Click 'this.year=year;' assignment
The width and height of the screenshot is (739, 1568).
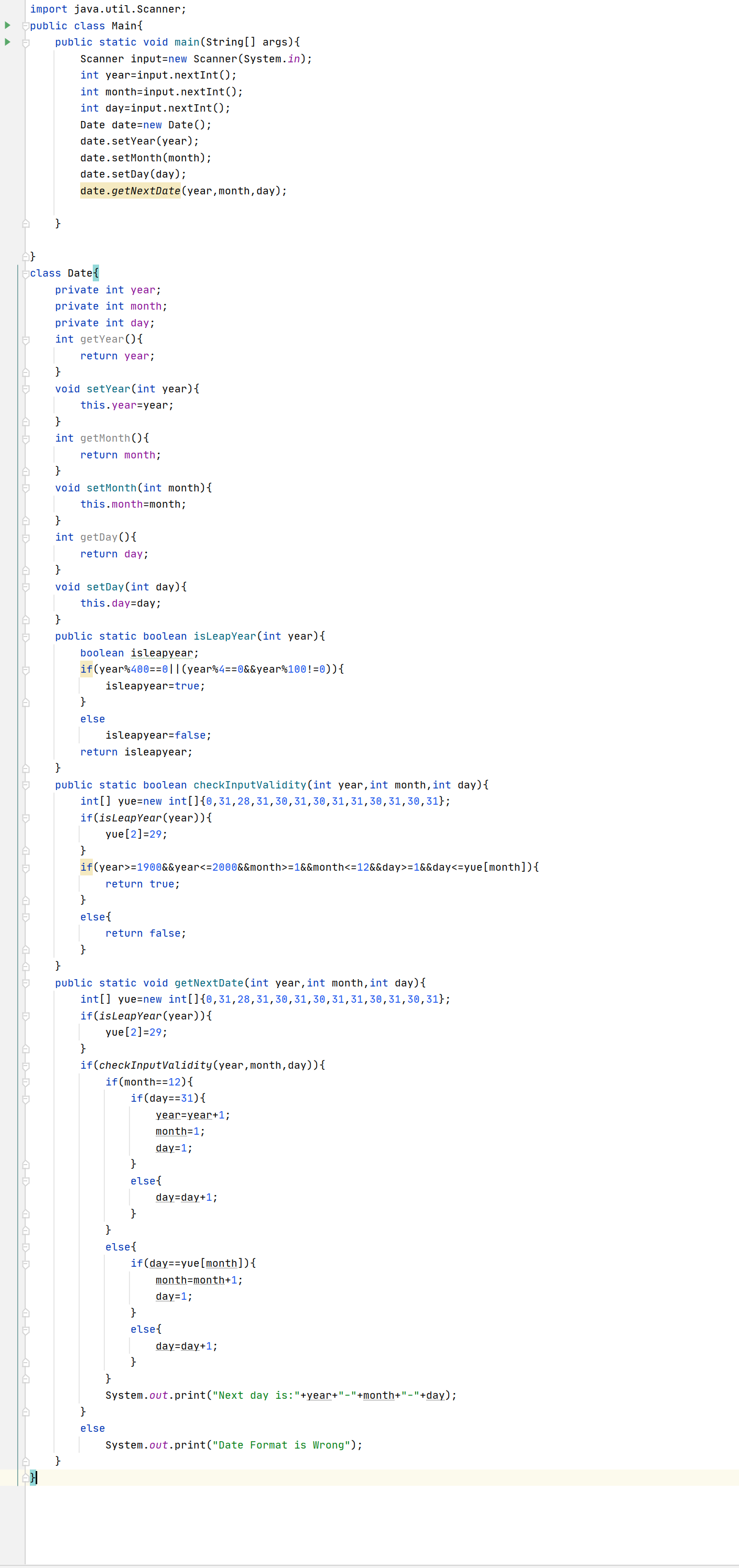point(127,405)
